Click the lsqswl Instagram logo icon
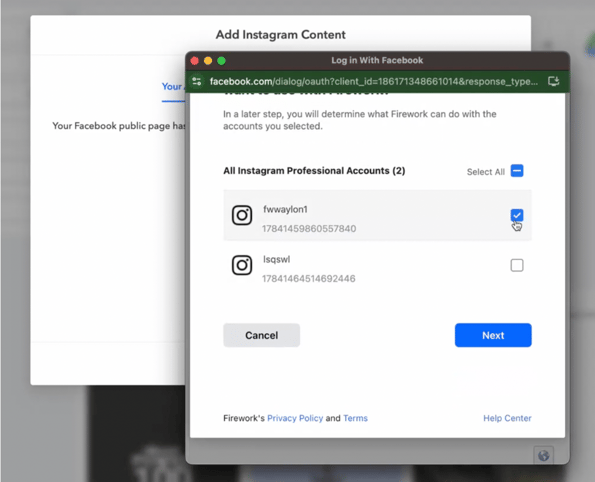 (x=242, y=265)
